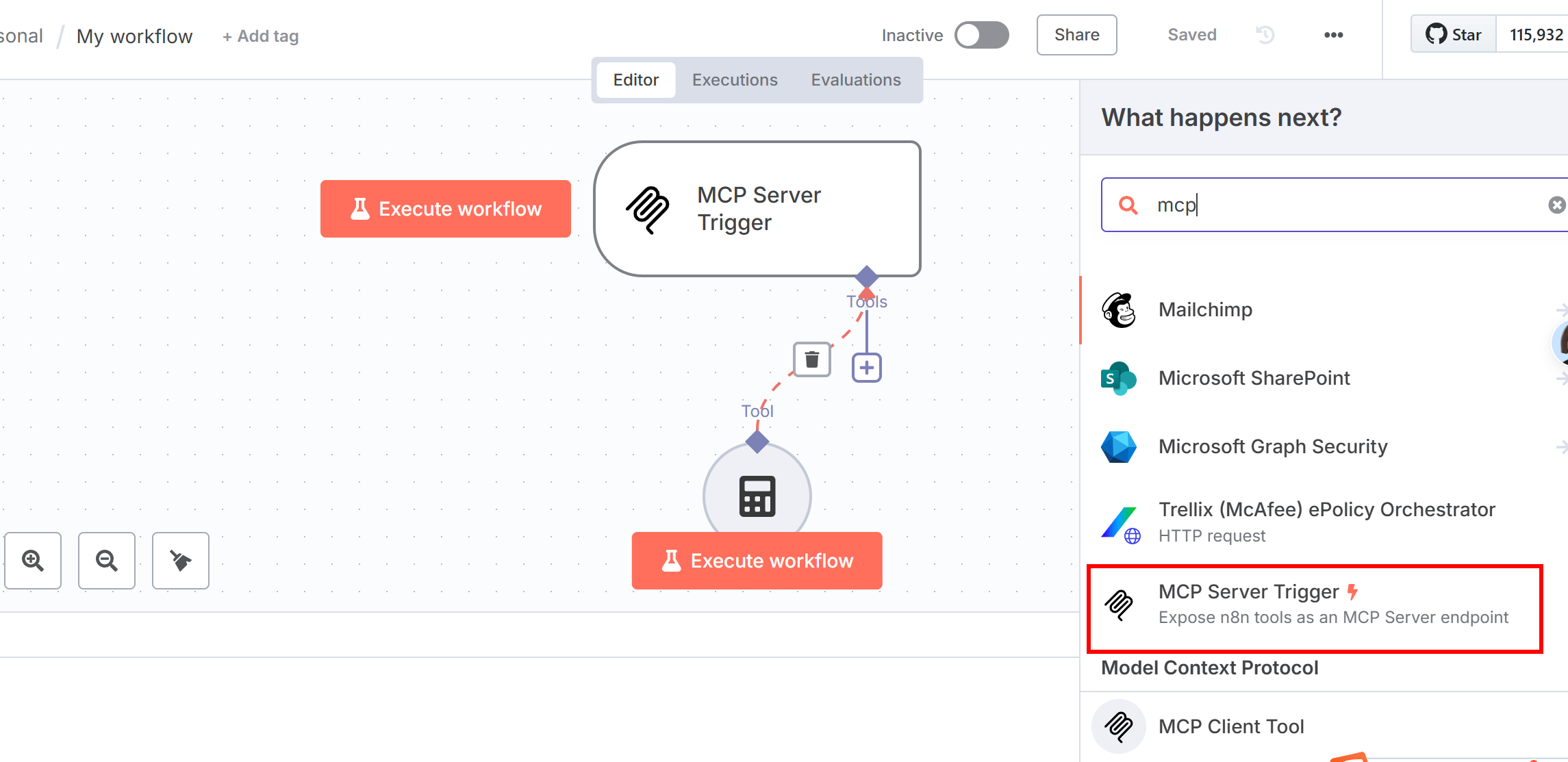Switch to the Evaluations tab
Screen dimensions: 1568x762
(856, 80)
